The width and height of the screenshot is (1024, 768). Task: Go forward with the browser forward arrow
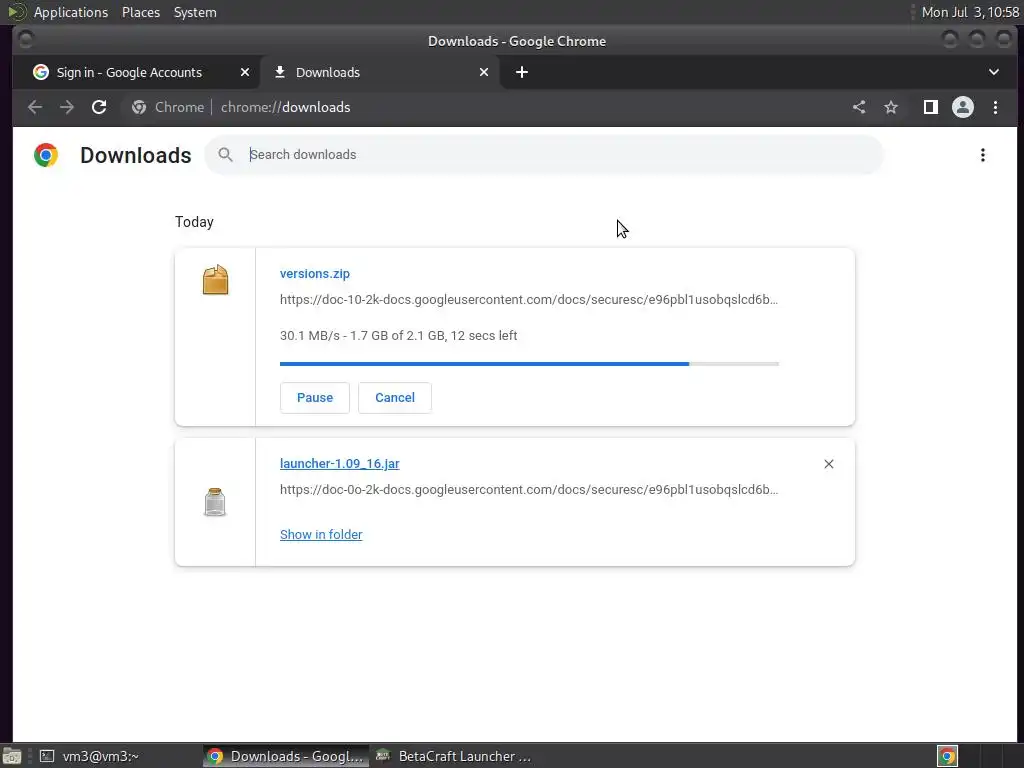pos(67,107)
